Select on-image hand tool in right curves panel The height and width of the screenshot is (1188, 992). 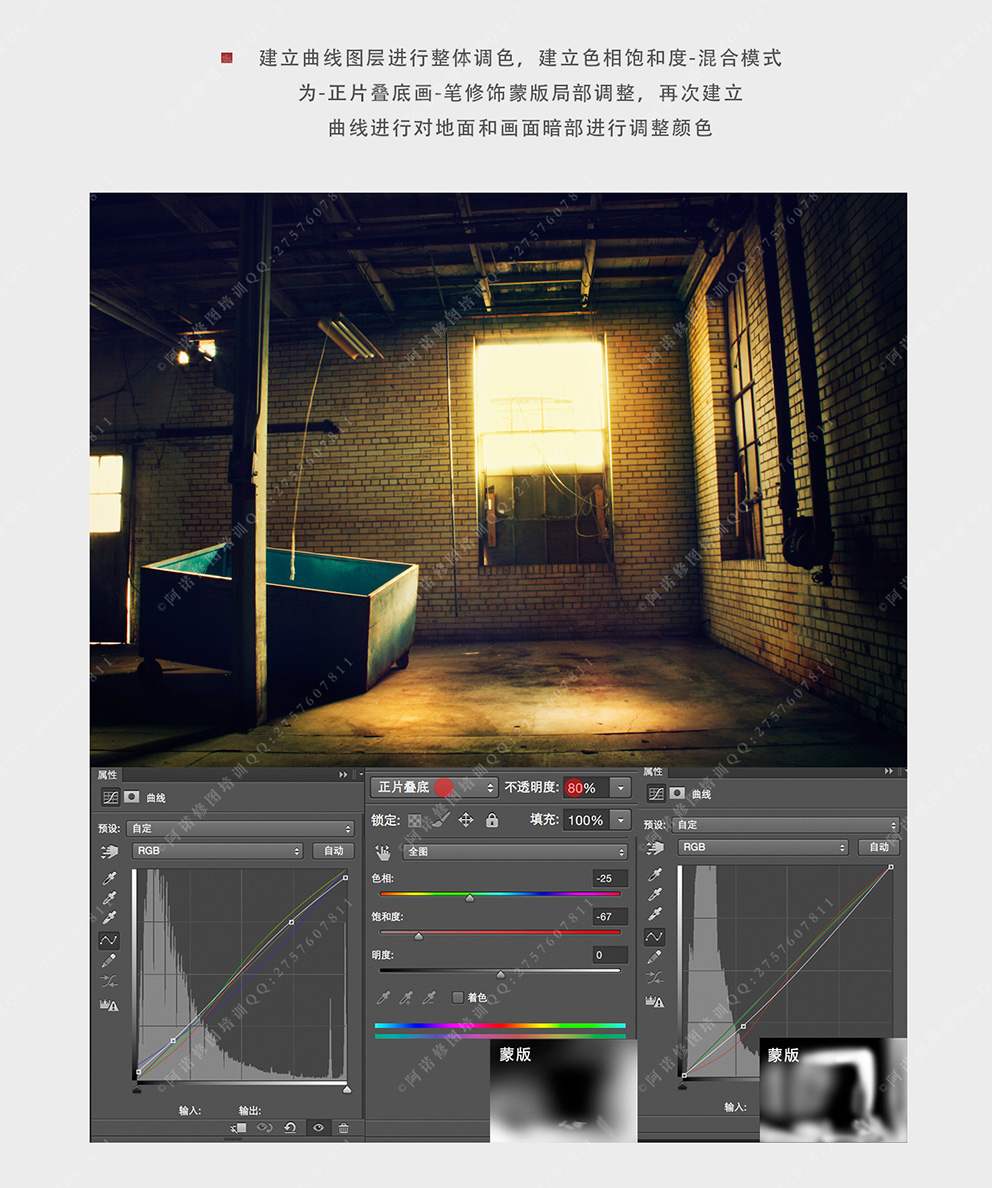coord(655,848)
